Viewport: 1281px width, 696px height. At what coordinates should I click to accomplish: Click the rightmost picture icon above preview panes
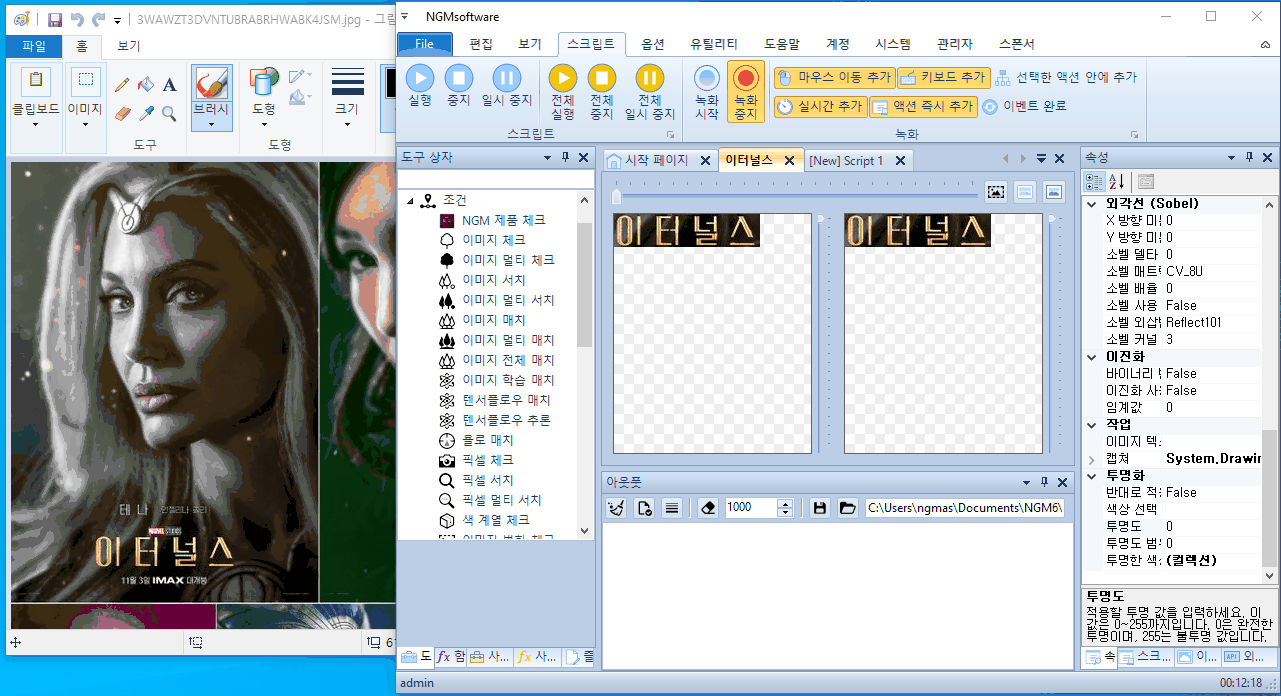[x=1054, y=191]
